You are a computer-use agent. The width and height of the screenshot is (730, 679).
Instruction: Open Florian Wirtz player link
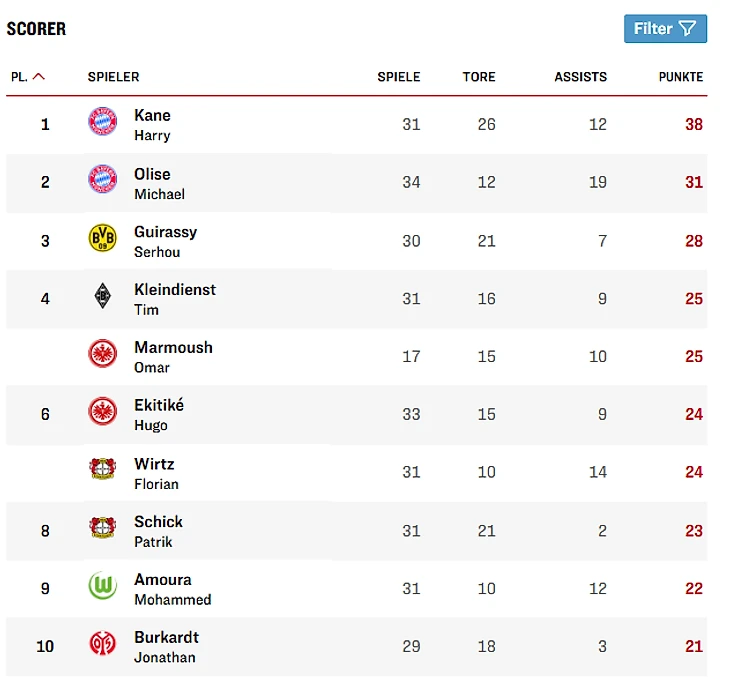[x=156, y=473]
